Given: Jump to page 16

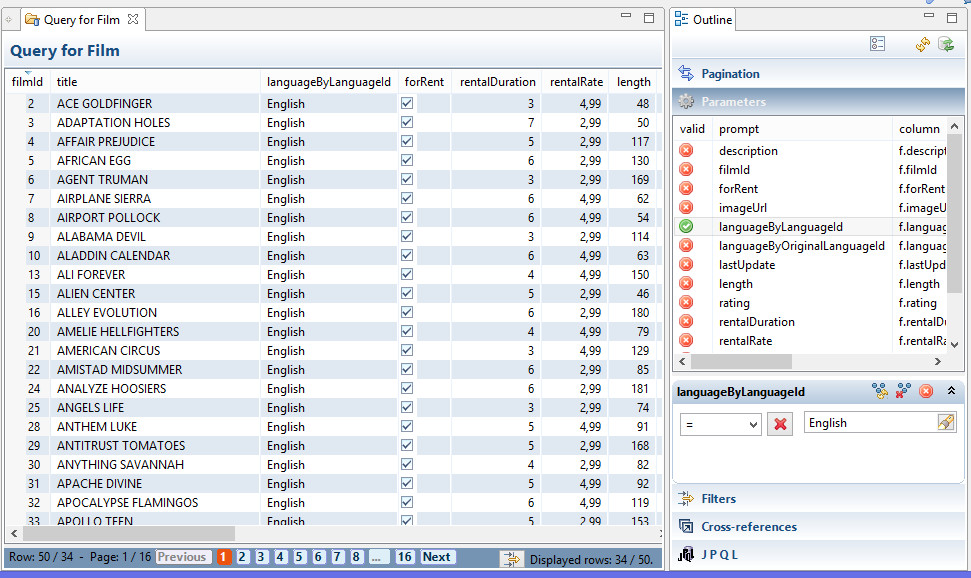Looking at the screenshot, I should tap(405, 557).
